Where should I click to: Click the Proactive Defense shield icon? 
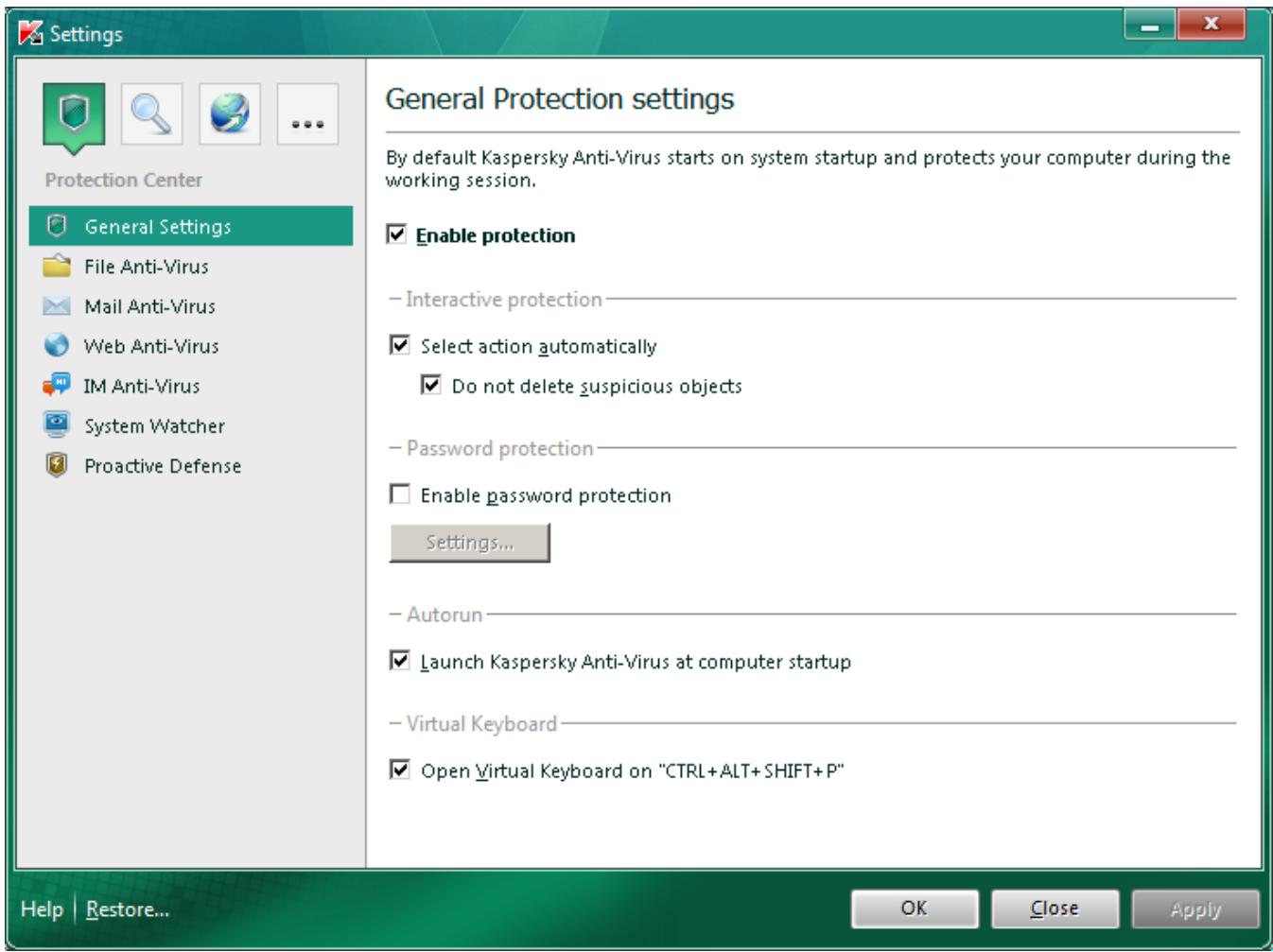[57, 464]
